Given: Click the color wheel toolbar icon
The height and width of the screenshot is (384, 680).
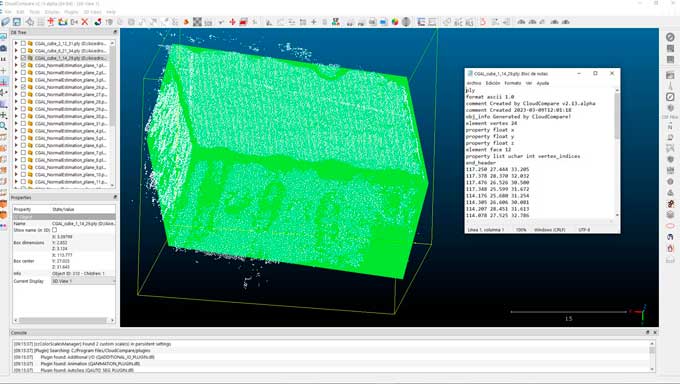Looking at the screenshot, I should tap(395, 22).
